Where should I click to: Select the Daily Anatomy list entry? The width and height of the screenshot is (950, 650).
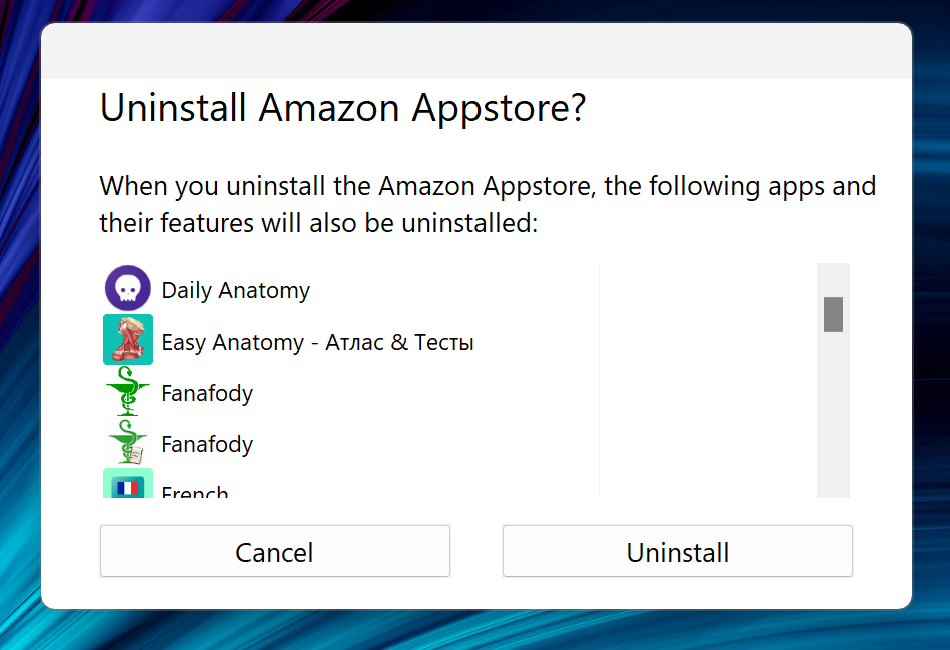pos(235,290)
